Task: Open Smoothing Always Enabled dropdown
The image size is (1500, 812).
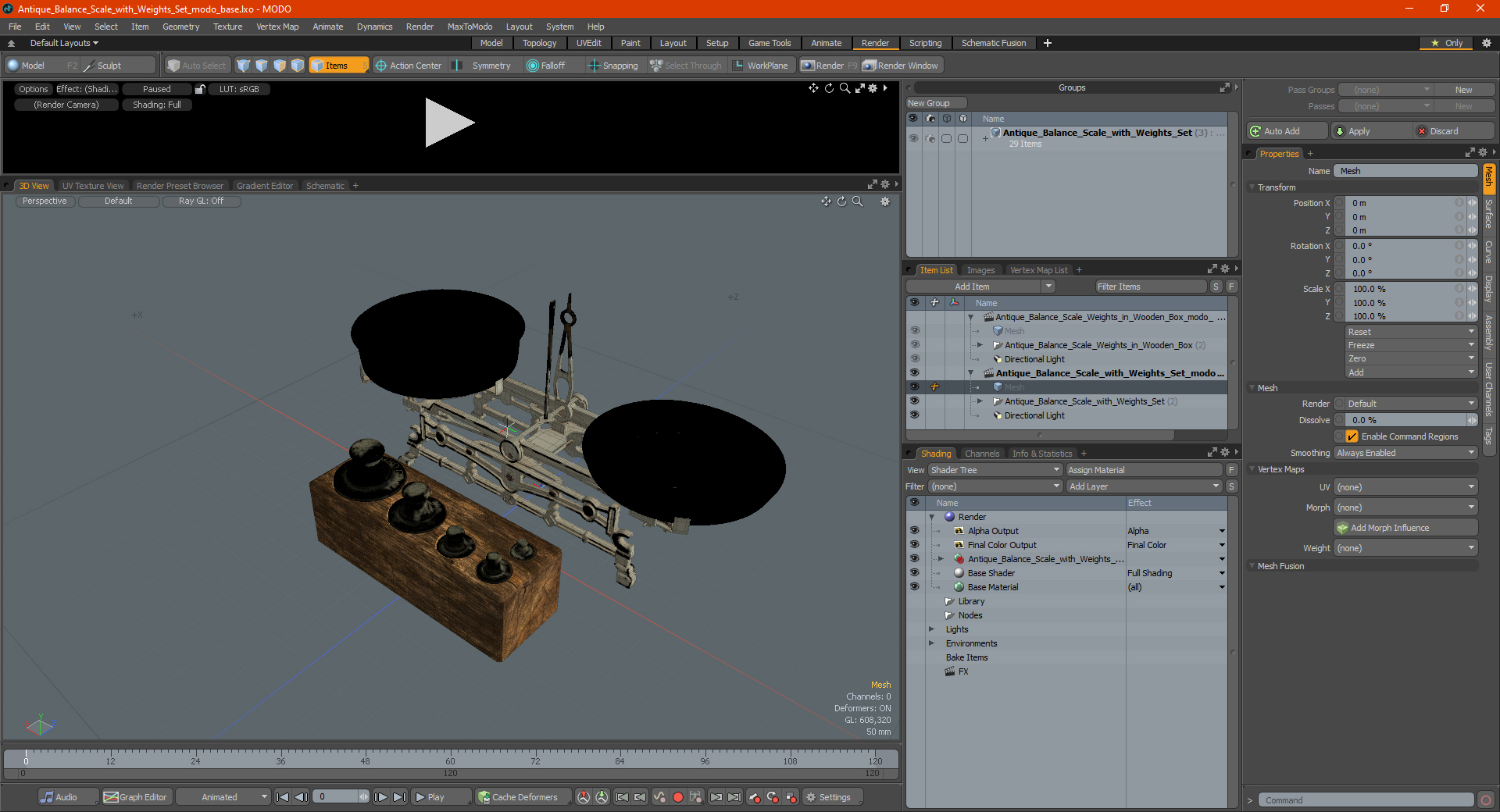Action: coord(1405,453)
